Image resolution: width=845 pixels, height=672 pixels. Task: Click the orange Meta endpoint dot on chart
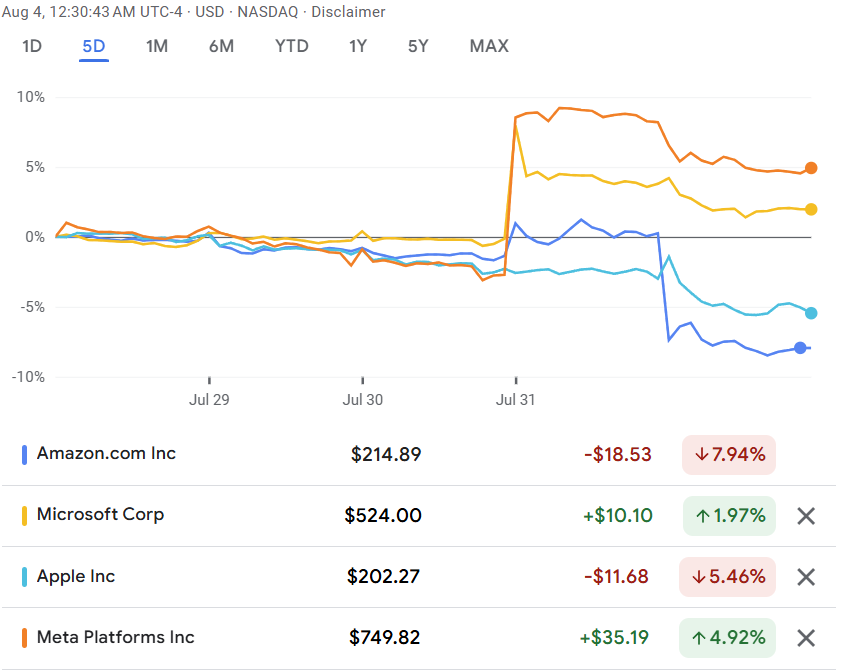point(811,168)
